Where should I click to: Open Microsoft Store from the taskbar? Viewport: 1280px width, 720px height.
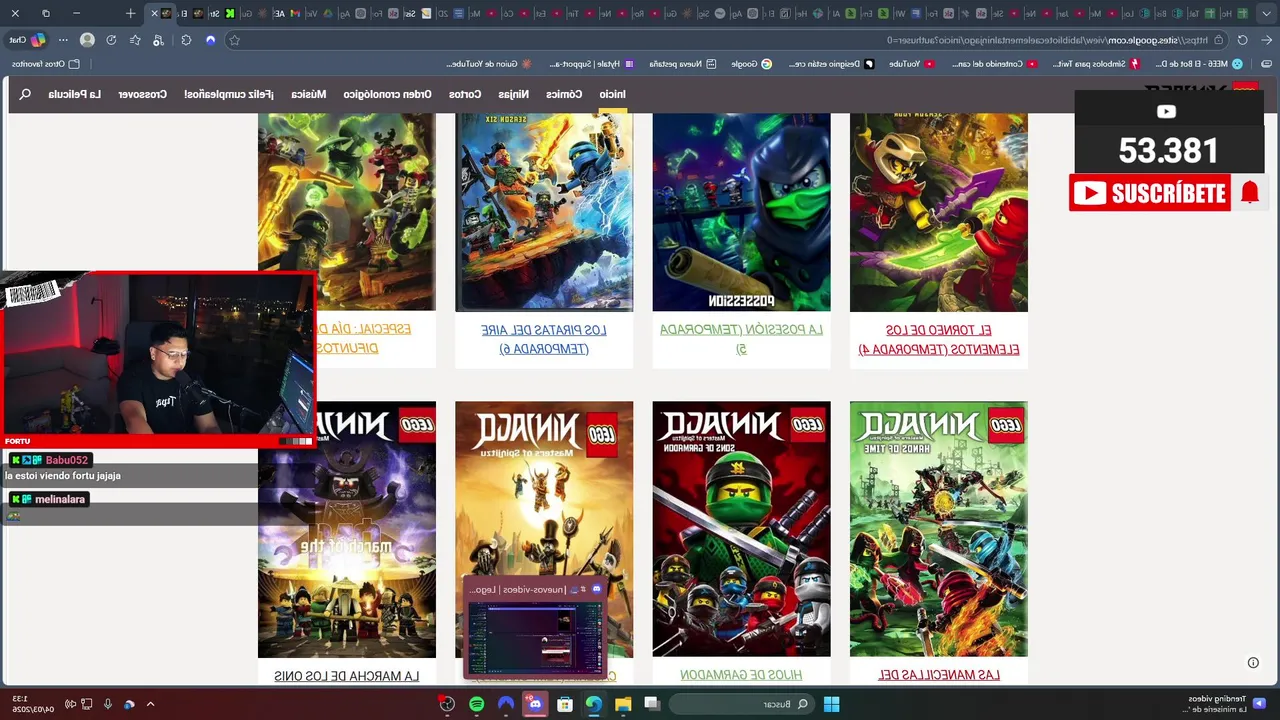(x=564, y=704)
